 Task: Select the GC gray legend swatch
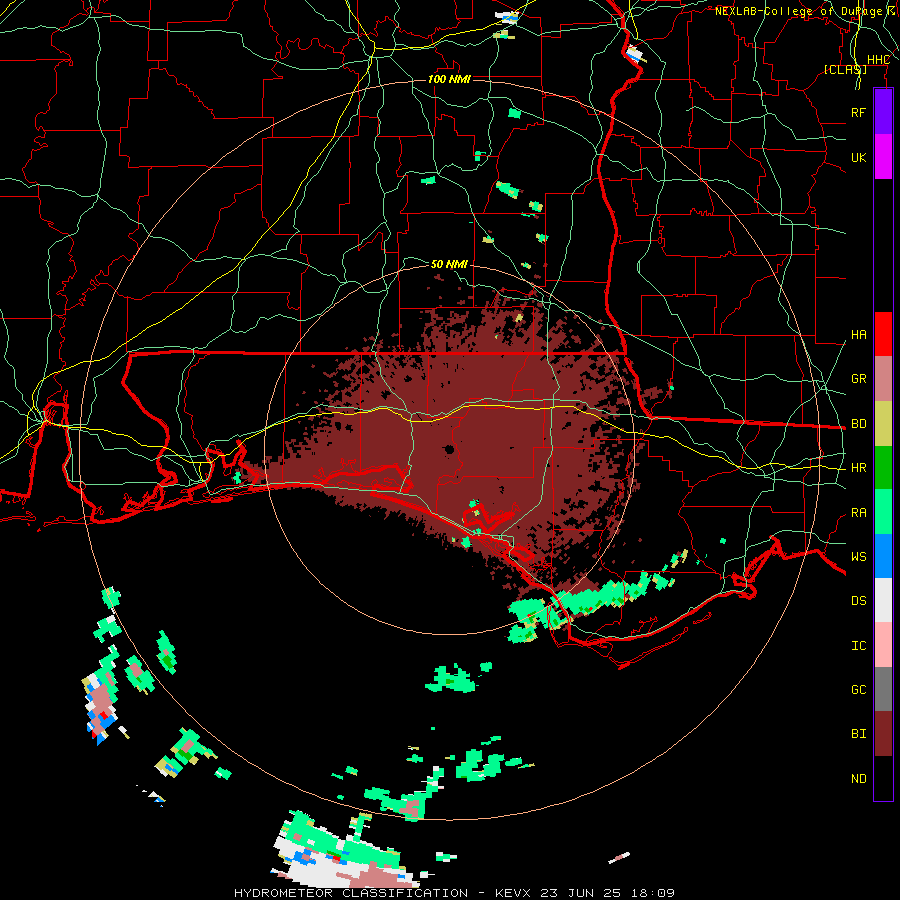[x=883, y=689]
